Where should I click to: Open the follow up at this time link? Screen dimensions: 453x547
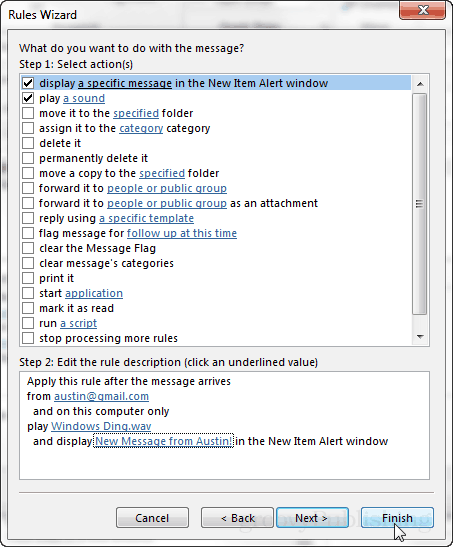pyautogui.click(x=182, y=233)
